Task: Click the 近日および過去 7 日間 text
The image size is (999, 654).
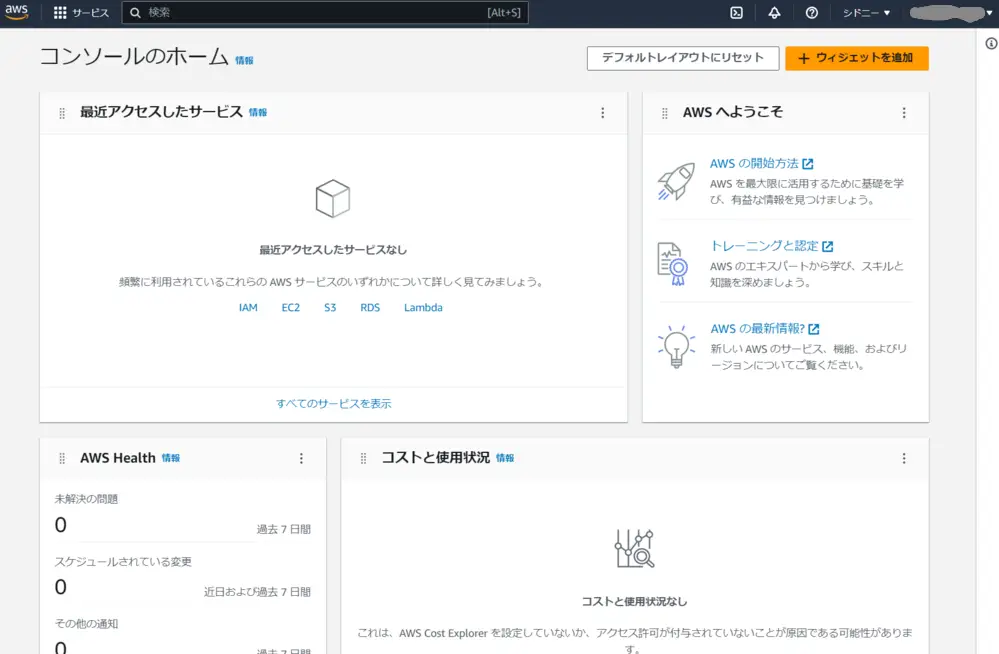Action: point(257,592)
